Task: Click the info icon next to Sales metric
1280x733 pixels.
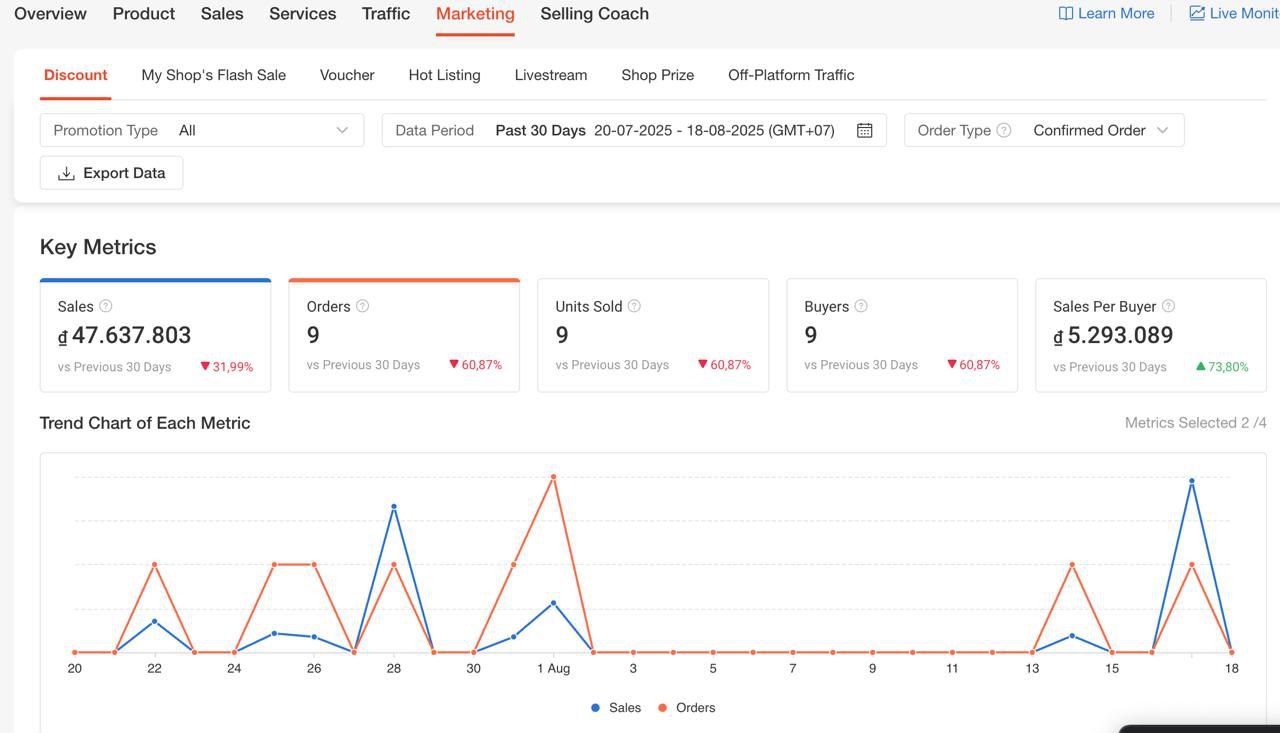Action: pos(106,306)
